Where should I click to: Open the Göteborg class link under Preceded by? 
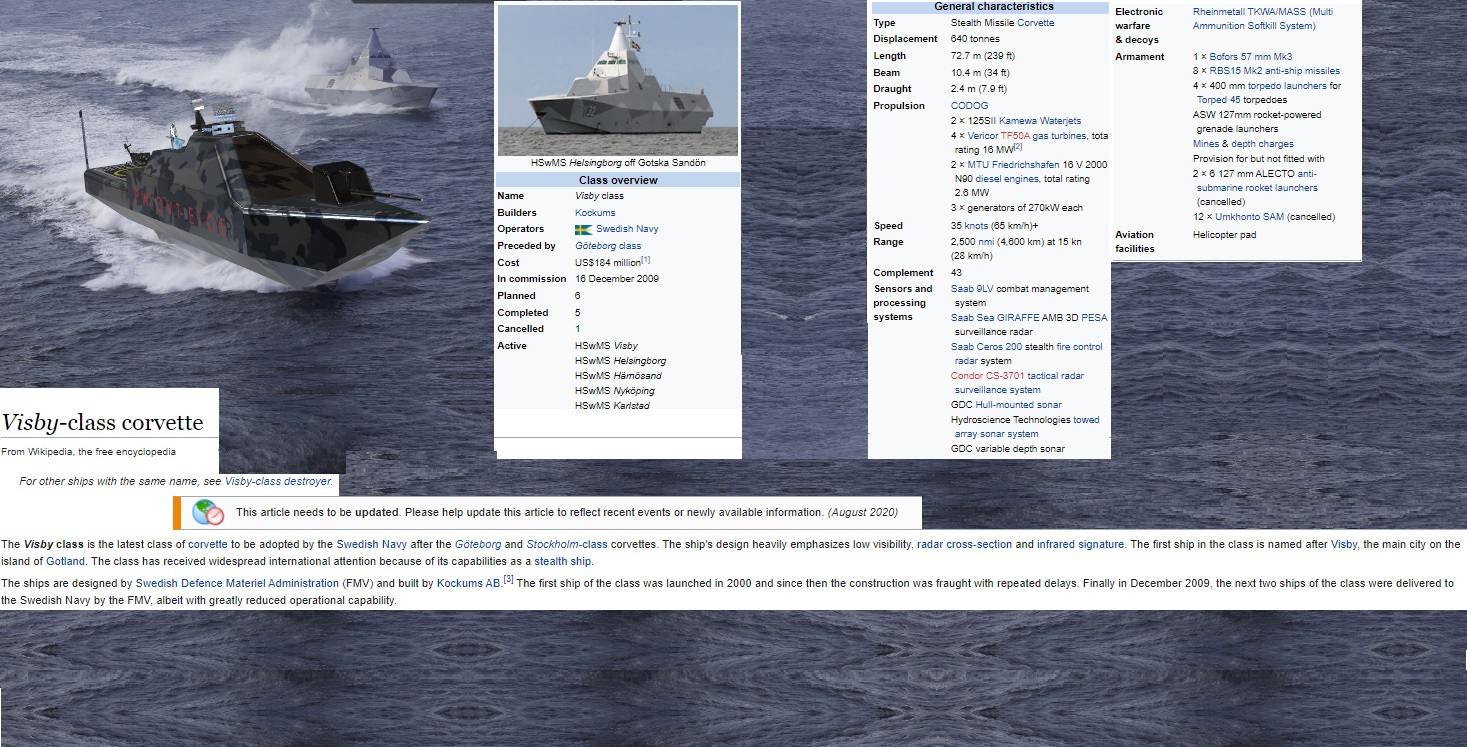coord(608,246)
